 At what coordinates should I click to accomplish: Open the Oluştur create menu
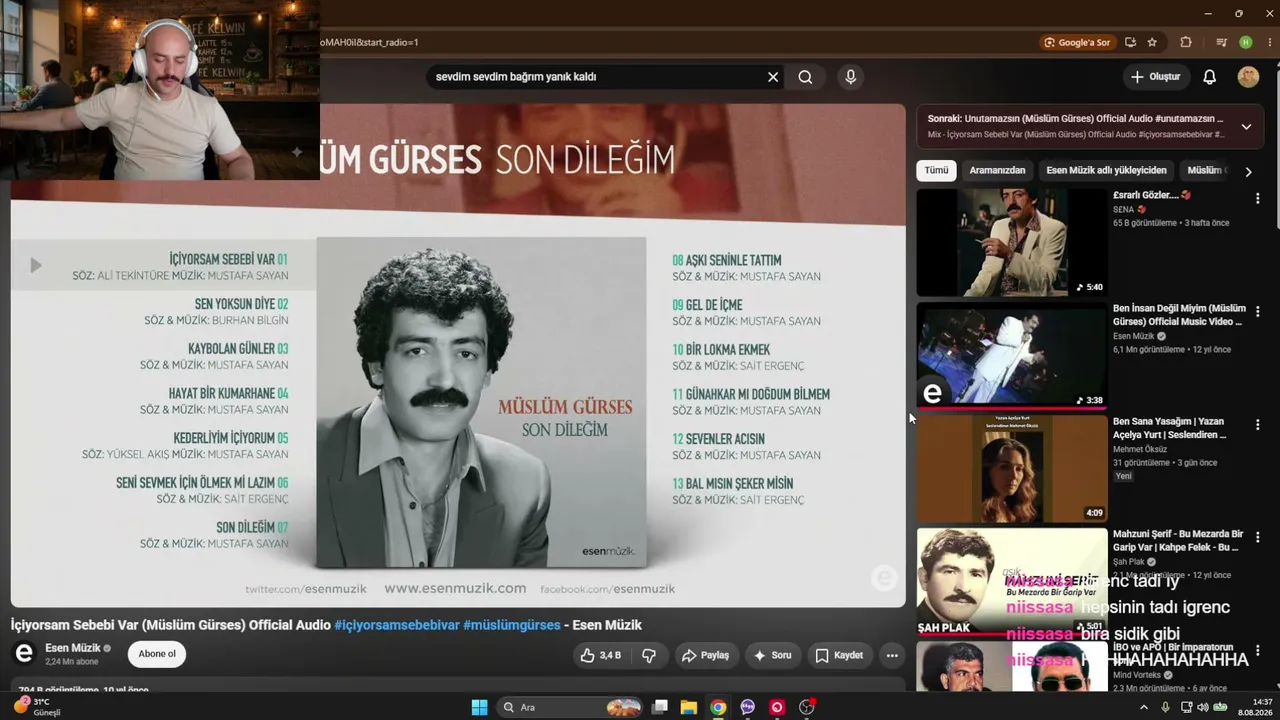coord(1156,77)
